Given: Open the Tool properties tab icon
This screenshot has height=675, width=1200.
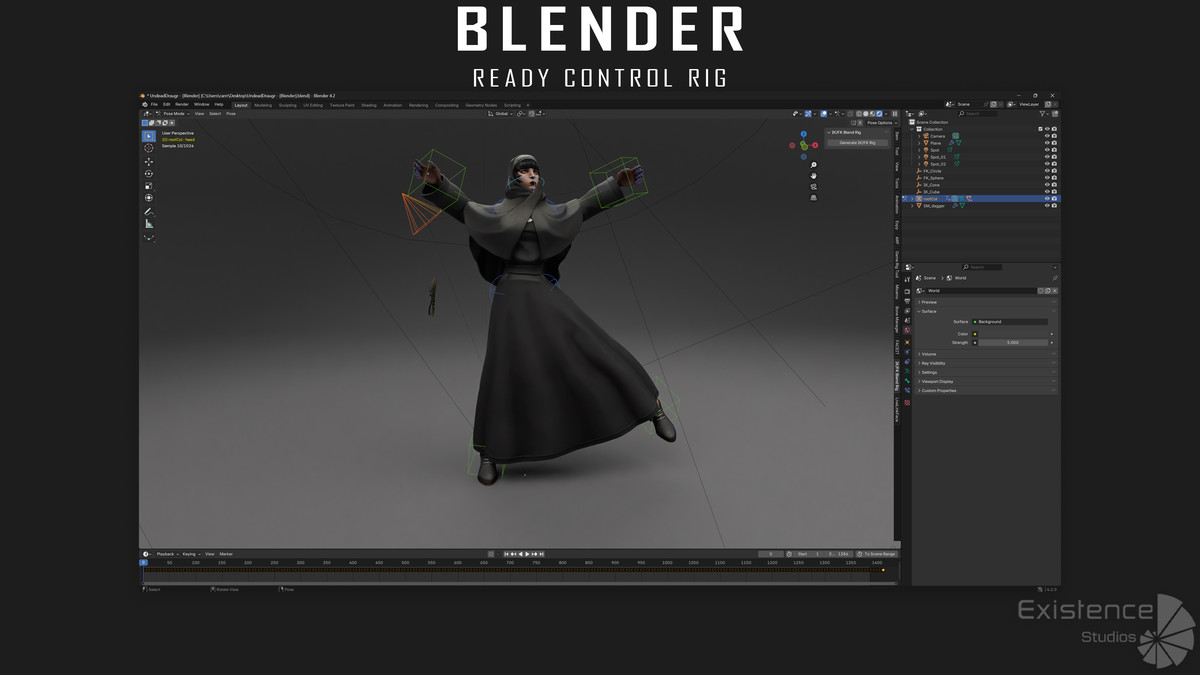Looking at the screenshot, I should (907, 279).
